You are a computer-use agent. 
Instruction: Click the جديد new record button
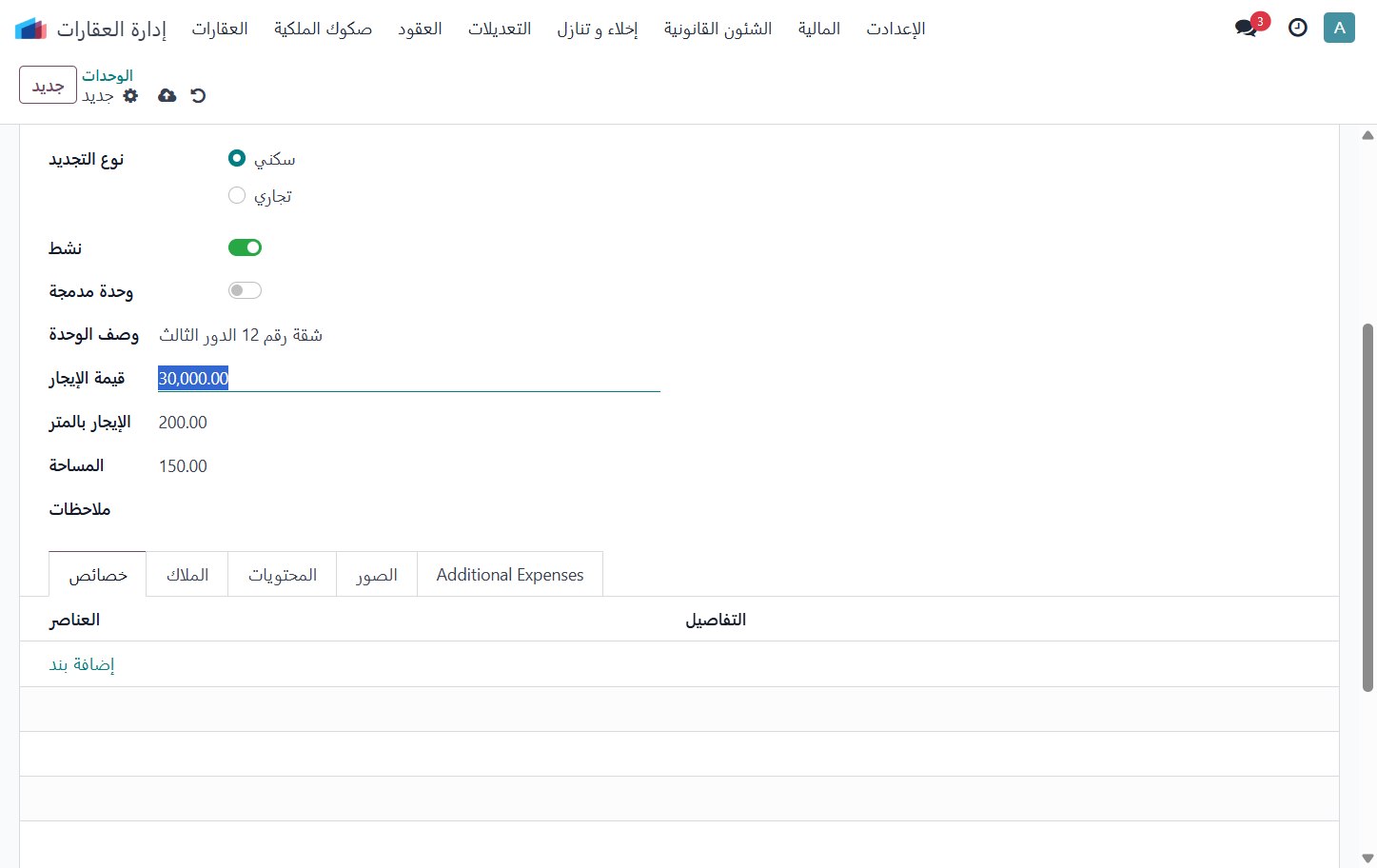(x=48, y=85)
